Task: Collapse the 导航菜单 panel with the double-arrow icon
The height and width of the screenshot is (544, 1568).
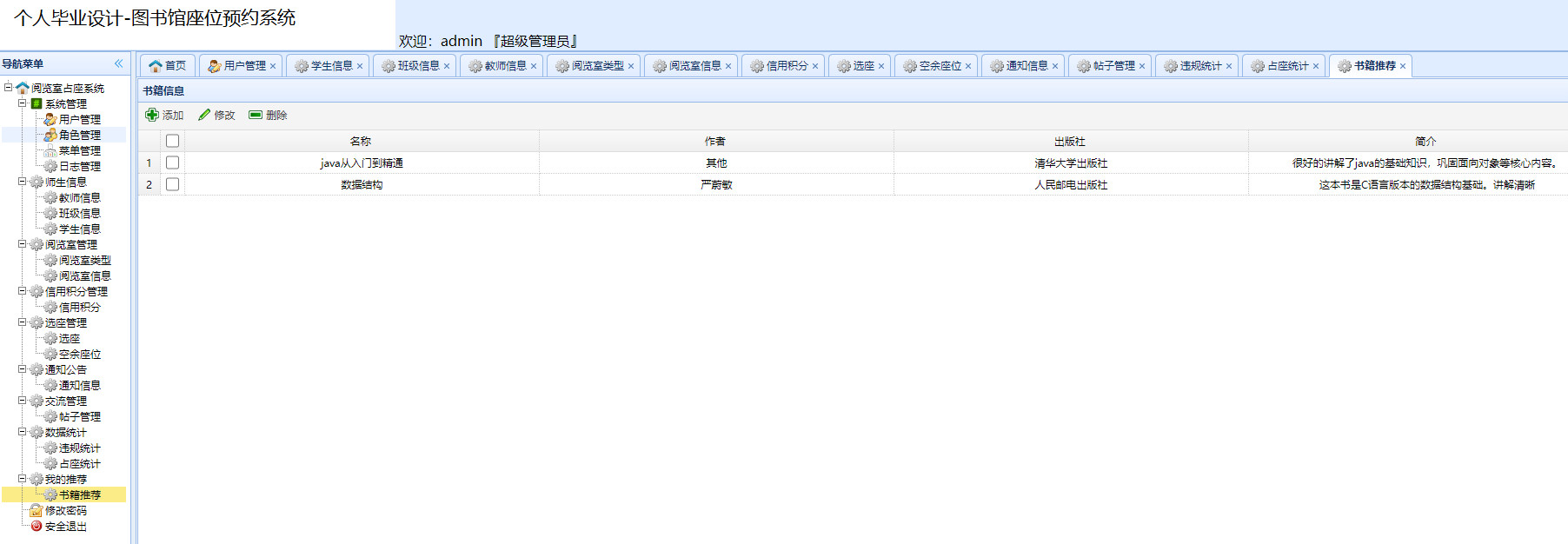Action: click(x=119, y=63)
